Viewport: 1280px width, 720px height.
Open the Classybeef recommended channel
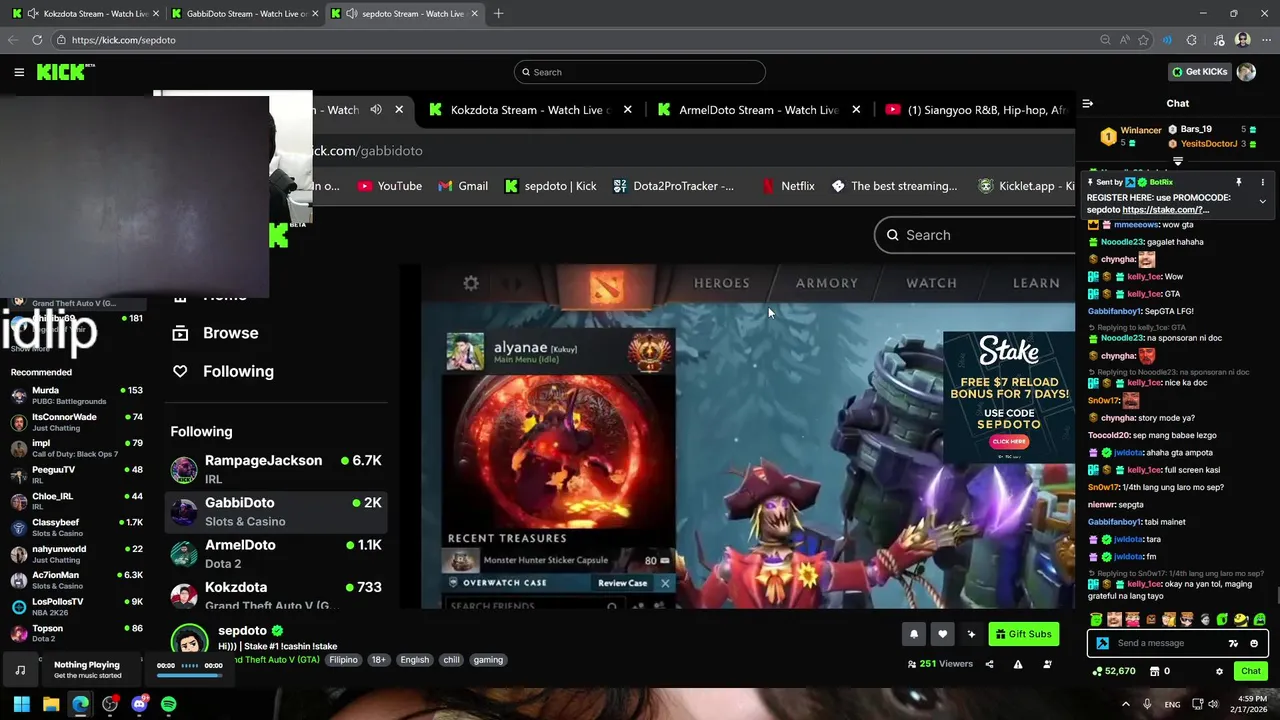(77, 527)
